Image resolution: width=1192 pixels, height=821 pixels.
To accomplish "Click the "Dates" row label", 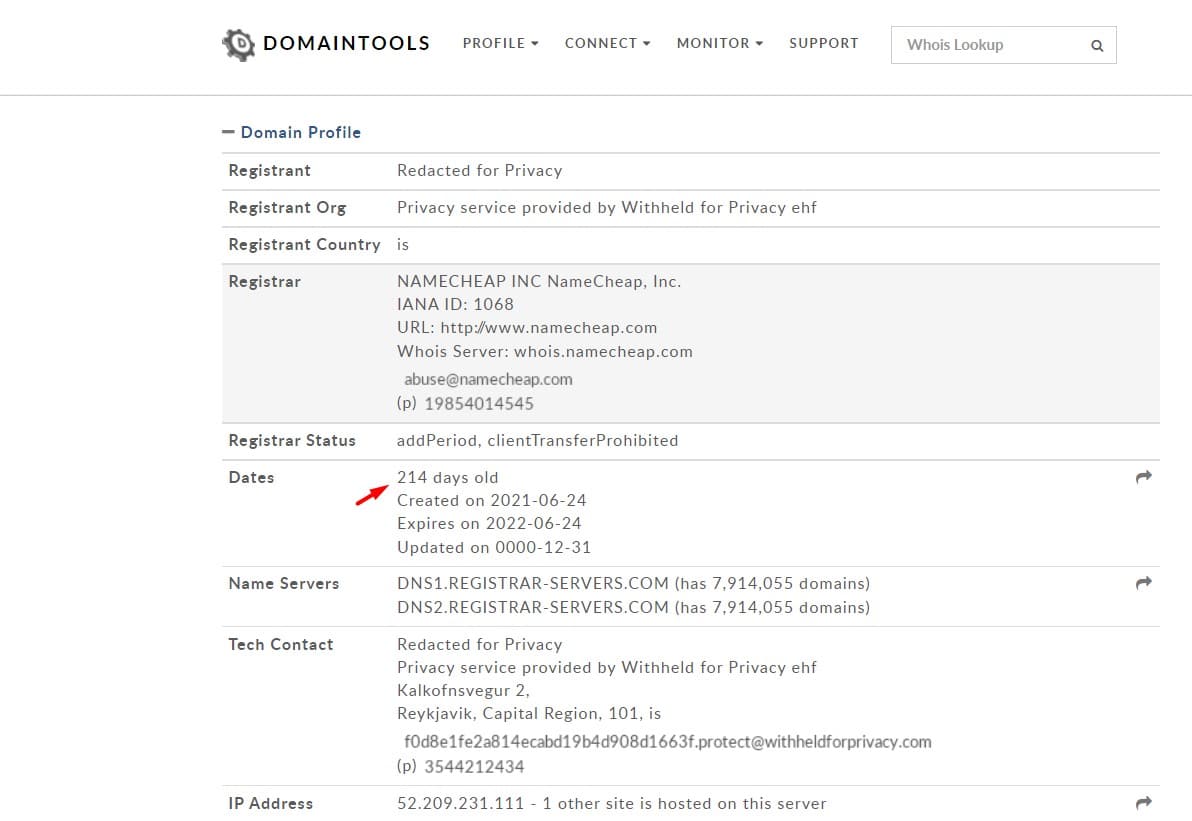I will tap(252, 477).
